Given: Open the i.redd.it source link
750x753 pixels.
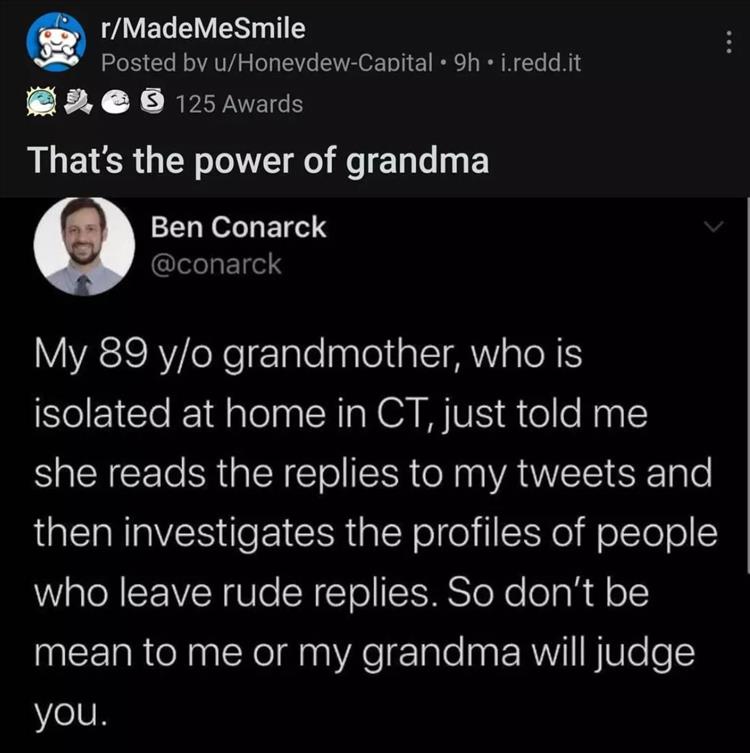Looking at the screenshot, I should point(539,62).
